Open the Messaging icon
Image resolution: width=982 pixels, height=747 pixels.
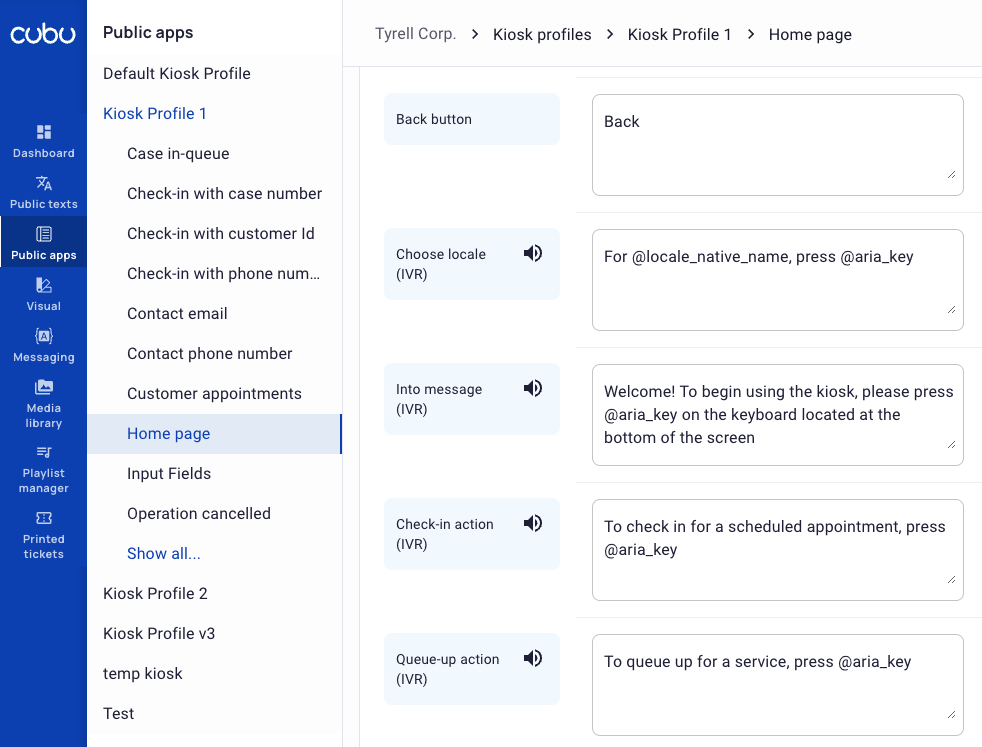[43, 336]
